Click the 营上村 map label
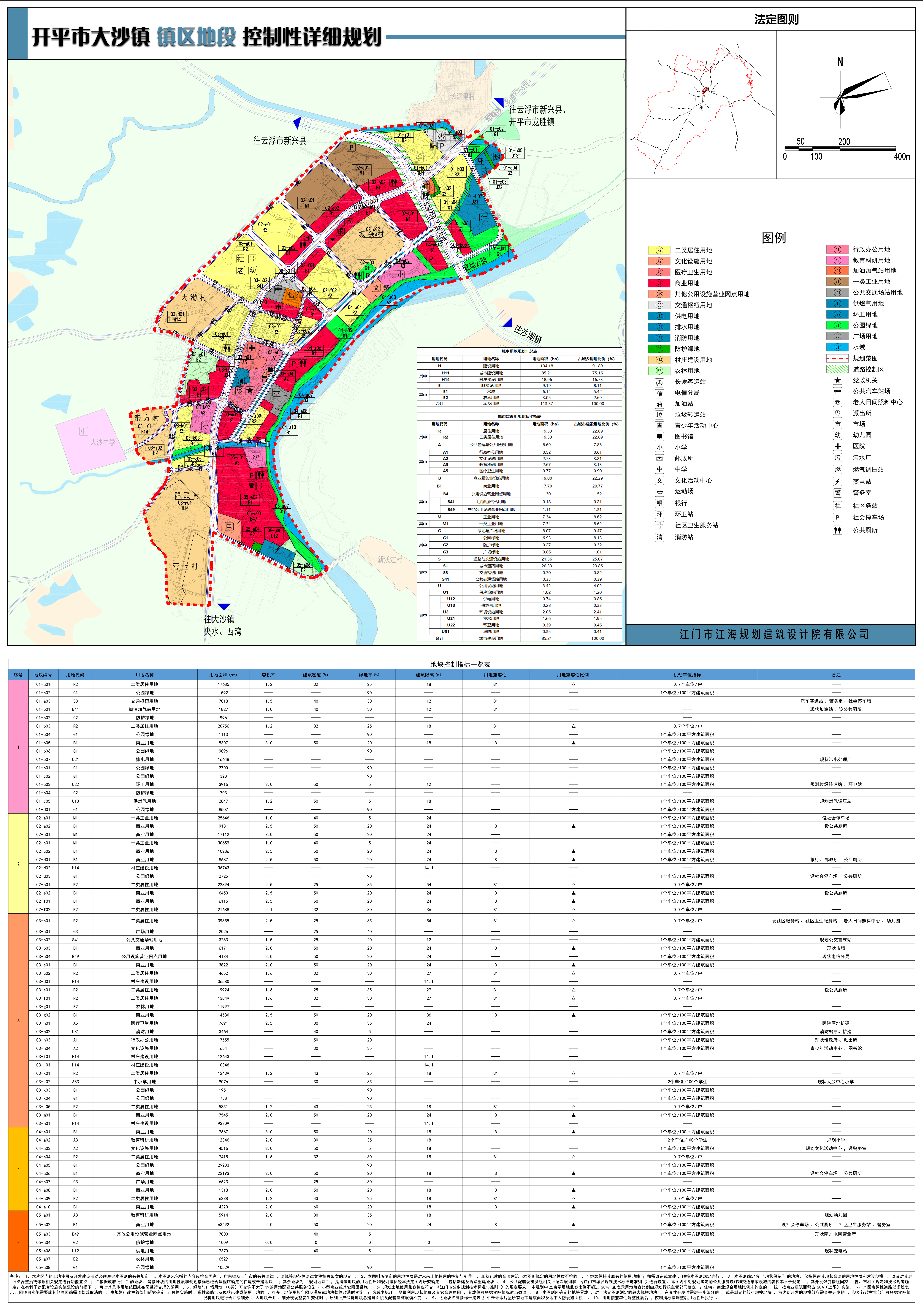 (185, 566)
